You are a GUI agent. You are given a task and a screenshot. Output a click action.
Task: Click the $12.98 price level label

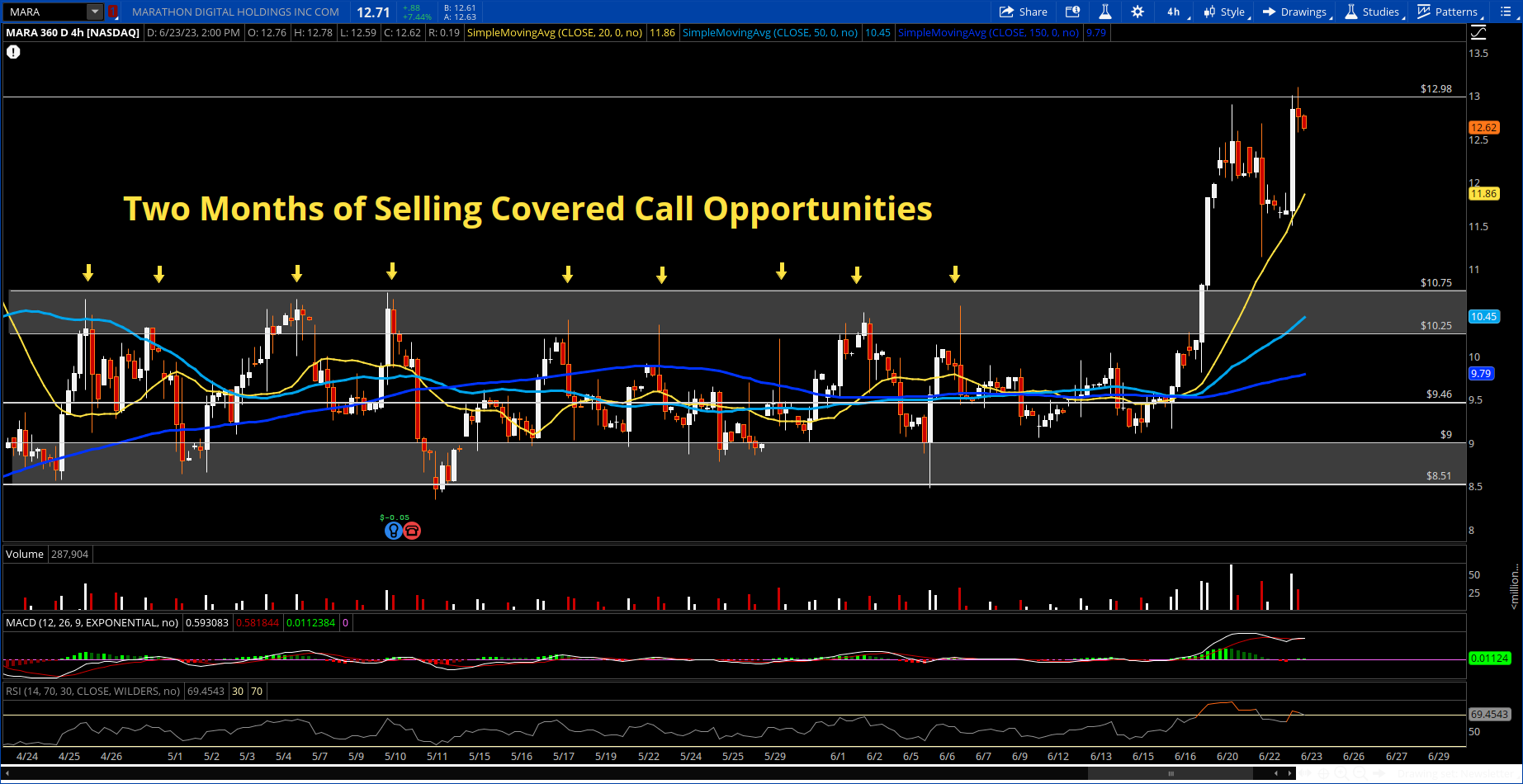1436,88
